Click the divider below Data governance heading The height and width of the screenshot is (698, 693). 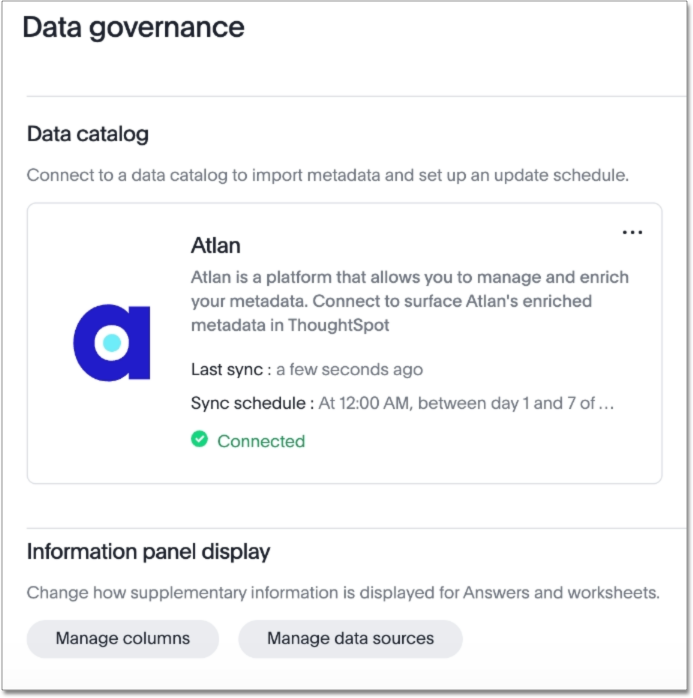pos(346,97)
